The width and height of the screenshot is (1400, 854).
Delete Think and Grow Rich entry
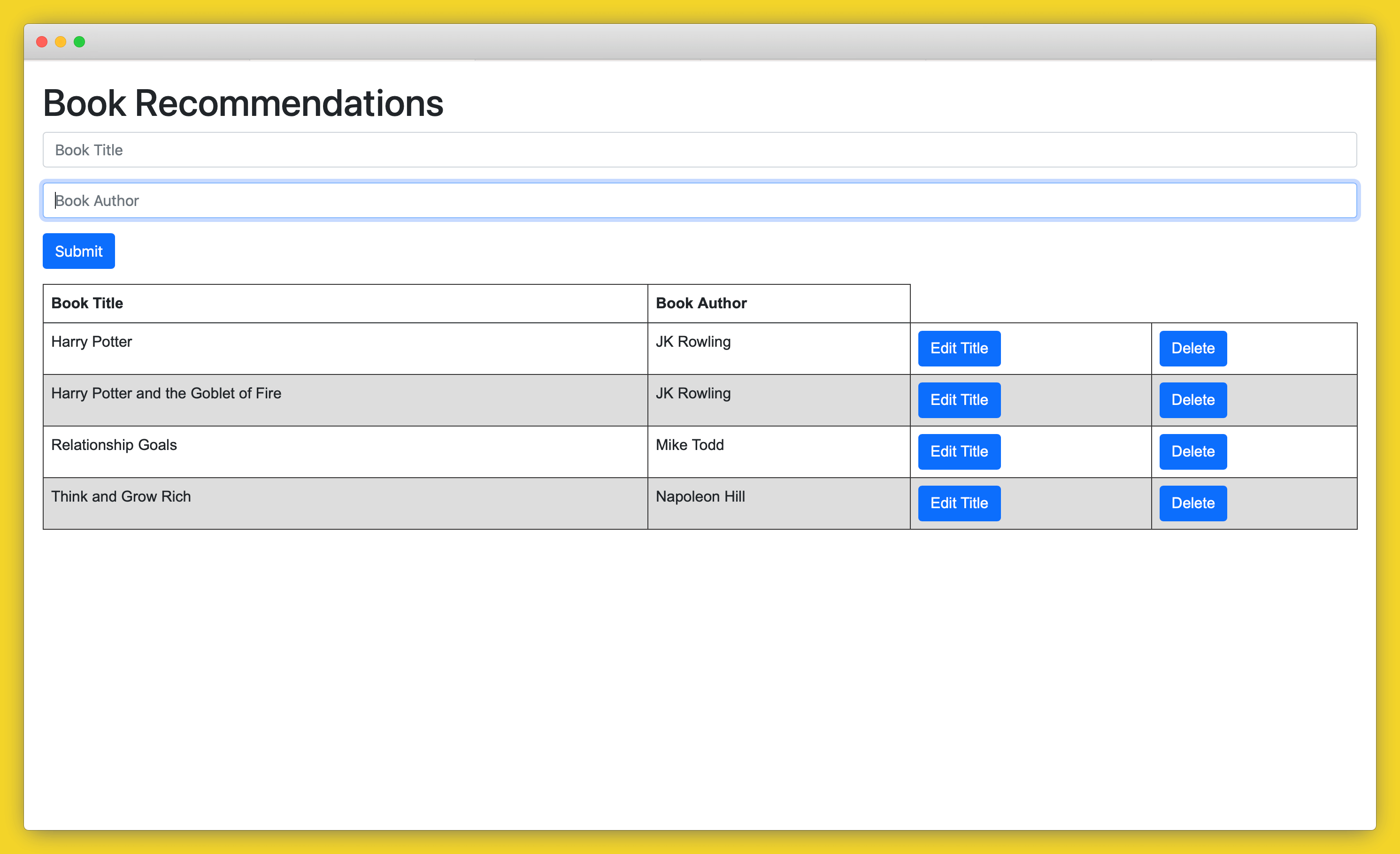(x=1192, y=503)
